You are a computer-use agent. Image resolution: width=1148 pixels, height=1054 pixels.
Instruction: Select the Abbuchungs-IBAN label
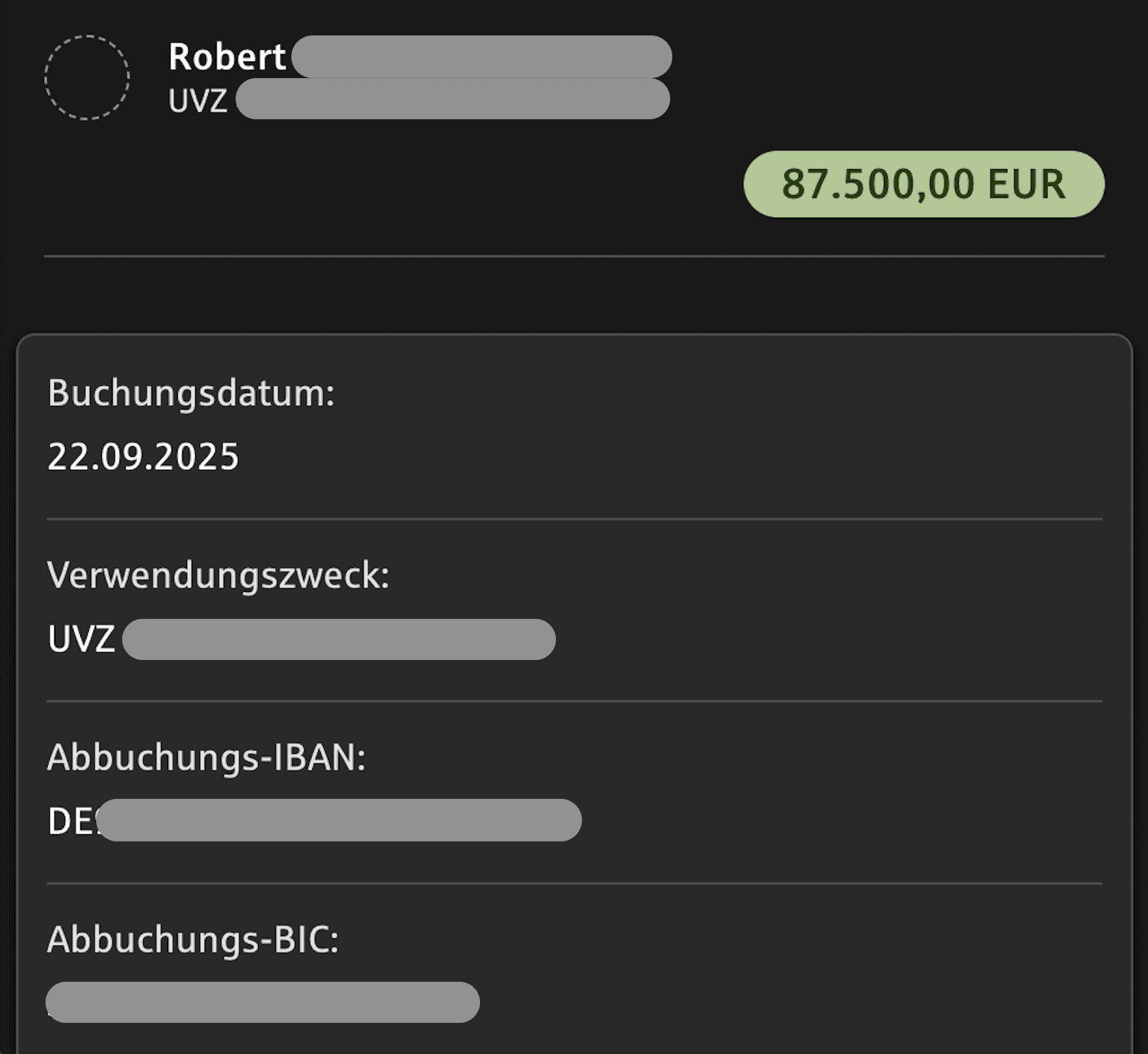point(207,758)
